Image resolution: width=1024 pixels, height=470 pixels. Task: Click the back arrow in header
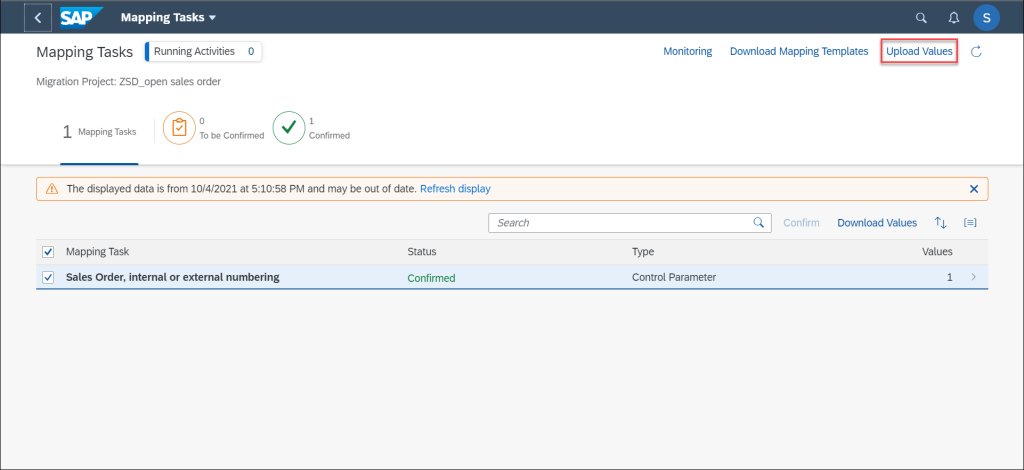38,18
